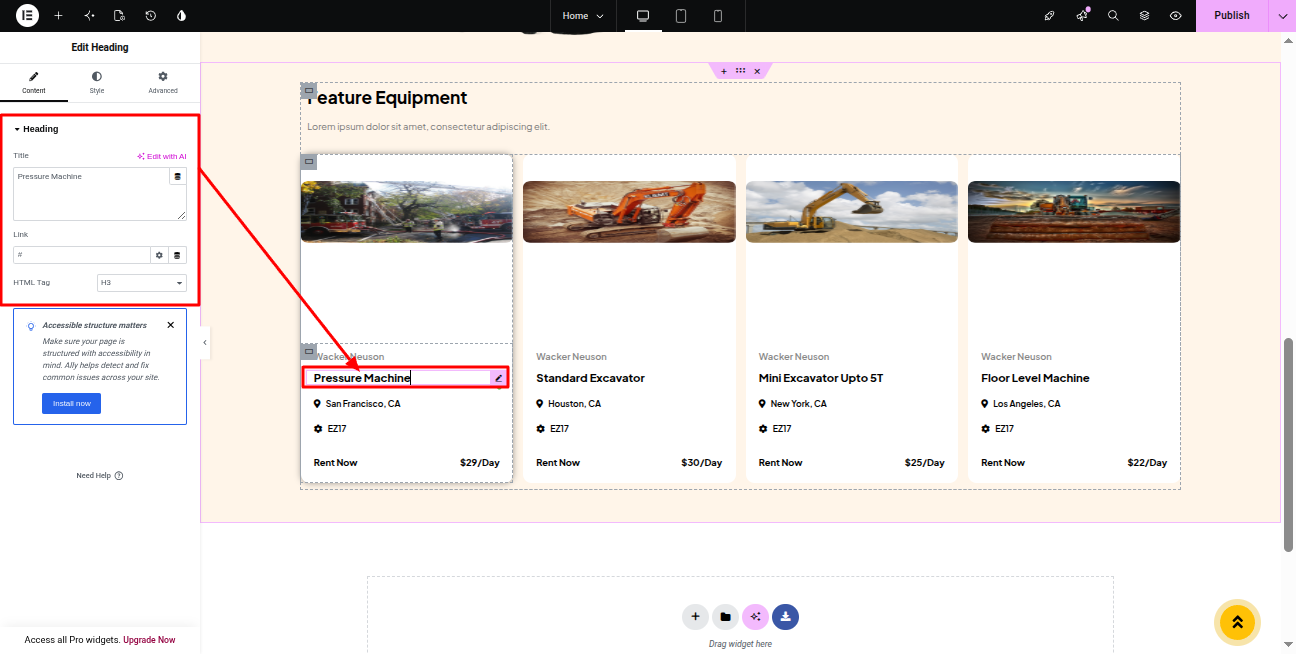Click Standard Excavator heading
The image size is (1296, 654).
click(x=590, y=378)
